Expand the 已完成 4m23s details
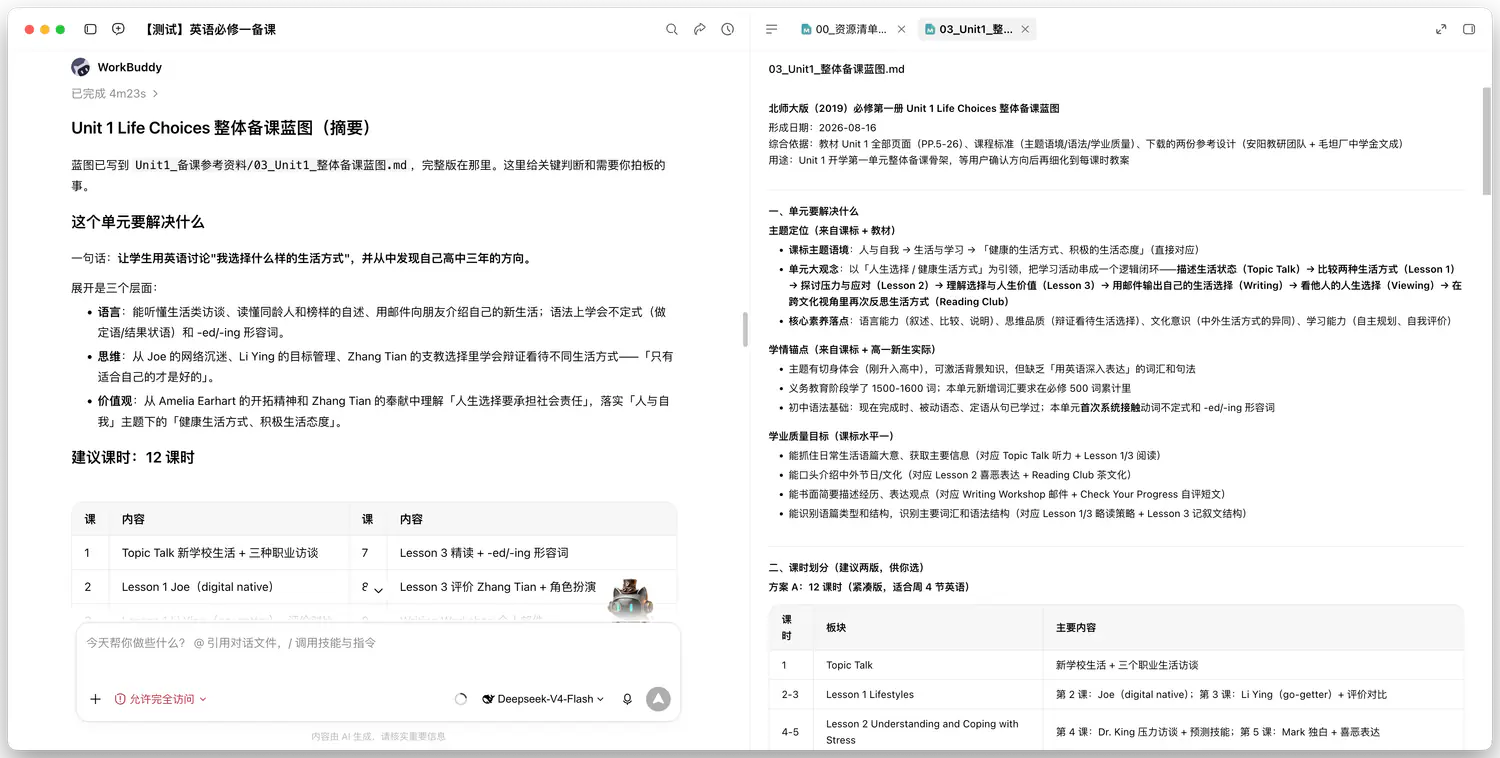This screenshot has height=758, width=1500. (x=115, y=93)
